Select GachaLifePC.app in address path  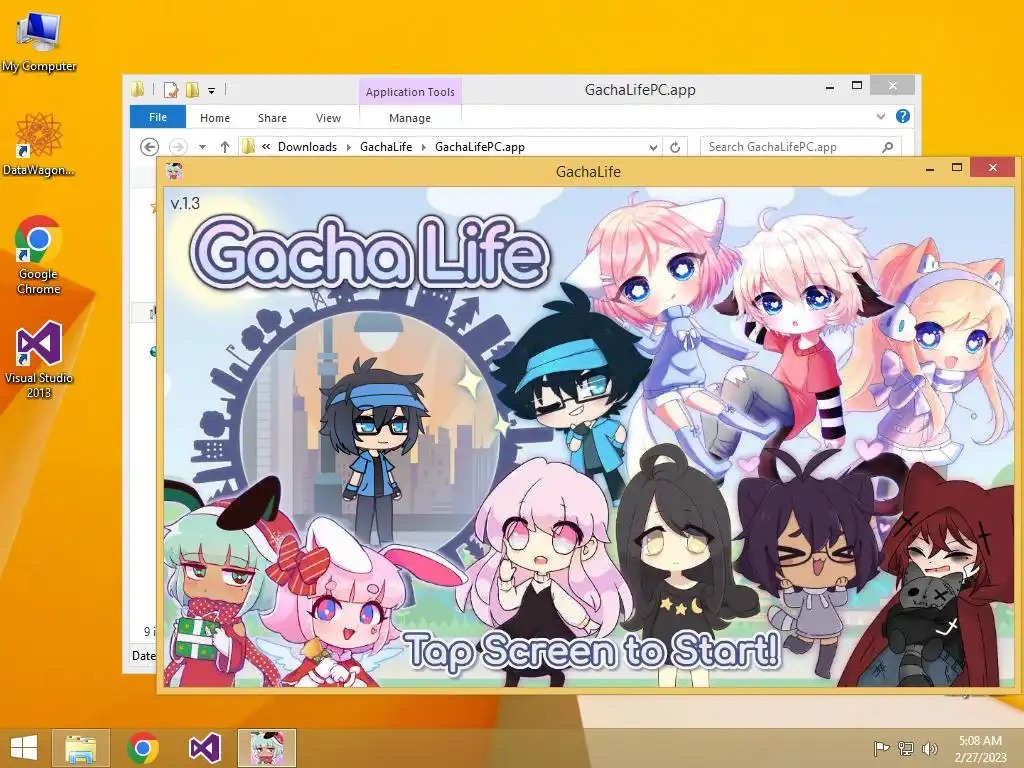[480, 147]
